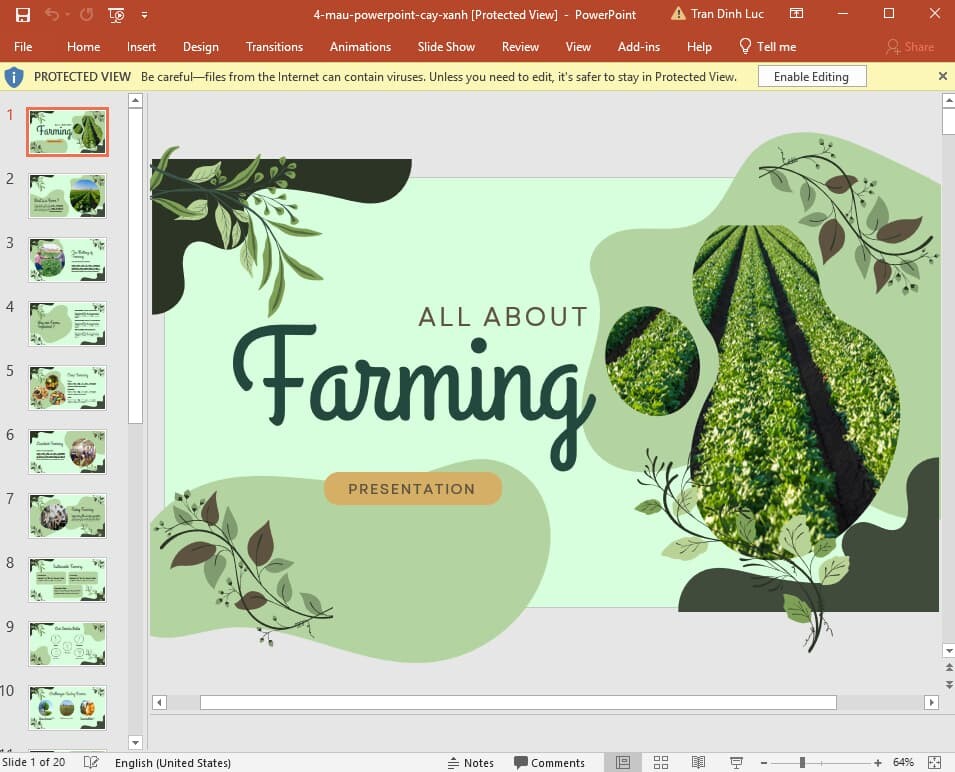Select slide 5 thumbnail in the pane

pos(67,387)
